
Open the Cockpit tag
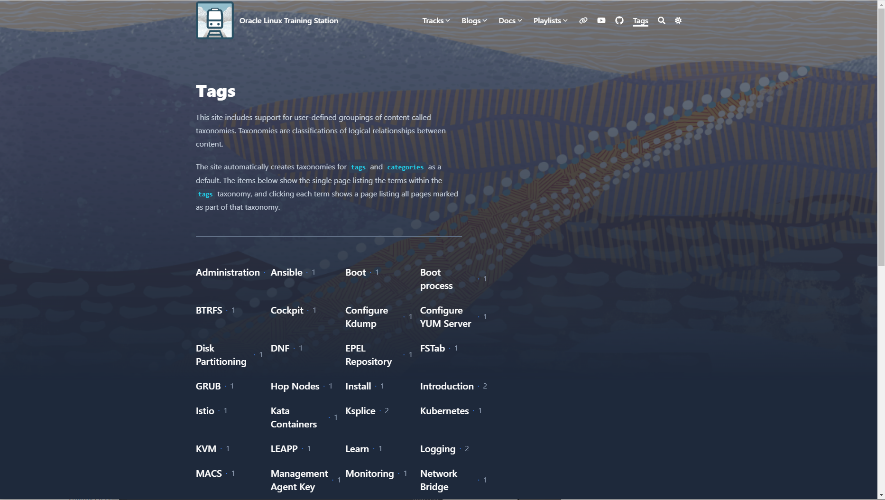point(287,310)
